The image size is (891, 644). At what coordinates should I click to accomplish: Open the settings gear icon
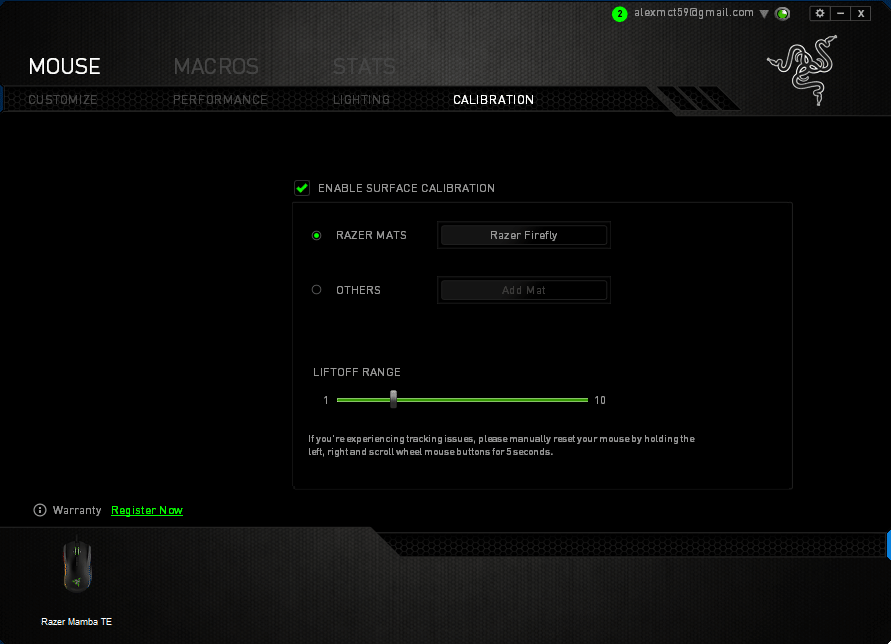819,13
